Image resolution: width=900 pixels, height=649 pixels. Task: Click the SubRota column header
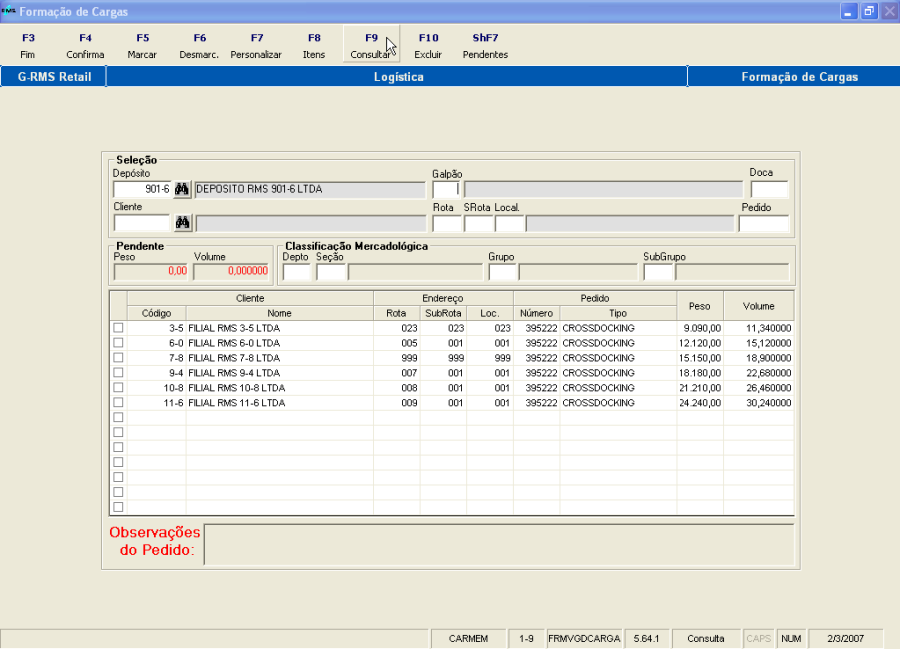tap(443, 313)
